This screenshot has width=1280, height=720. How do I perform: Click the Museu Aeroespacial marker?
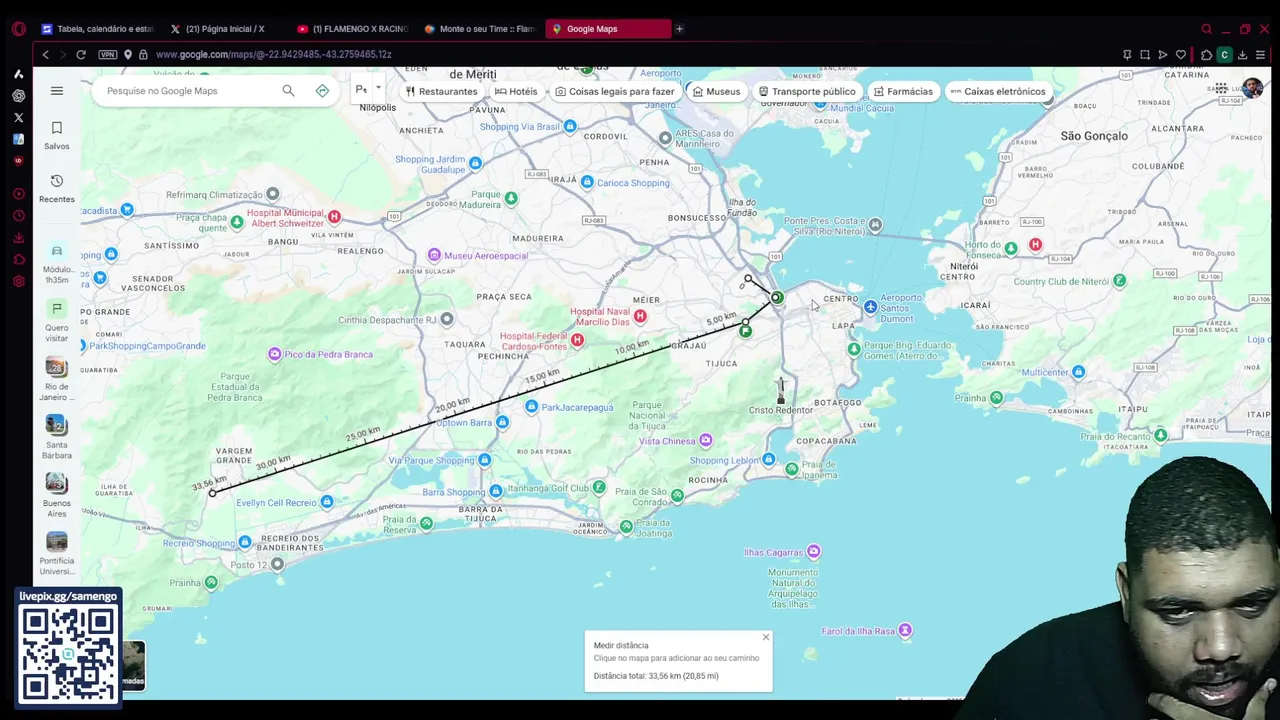point(434,255)
